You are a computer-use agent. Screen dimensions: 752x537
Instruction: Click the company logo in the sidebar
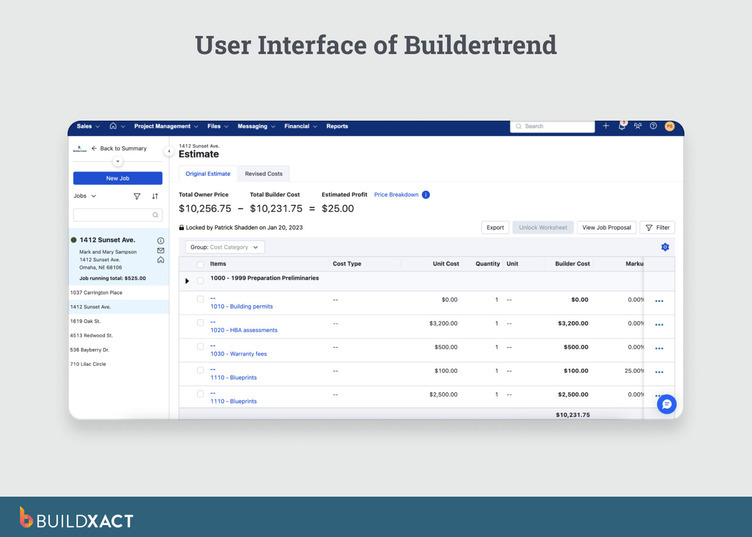80,149
